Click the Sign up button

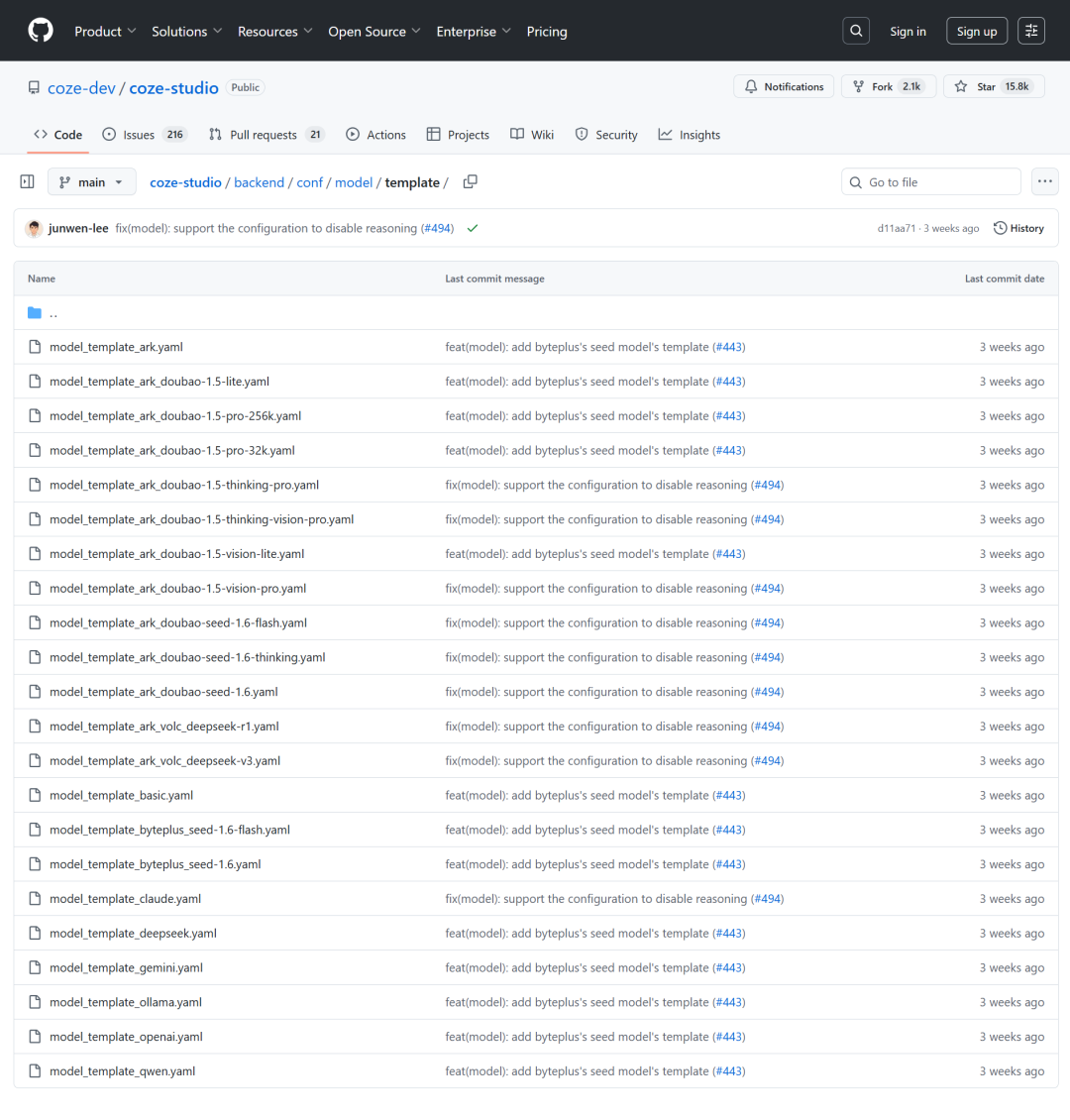coord(977,31)
